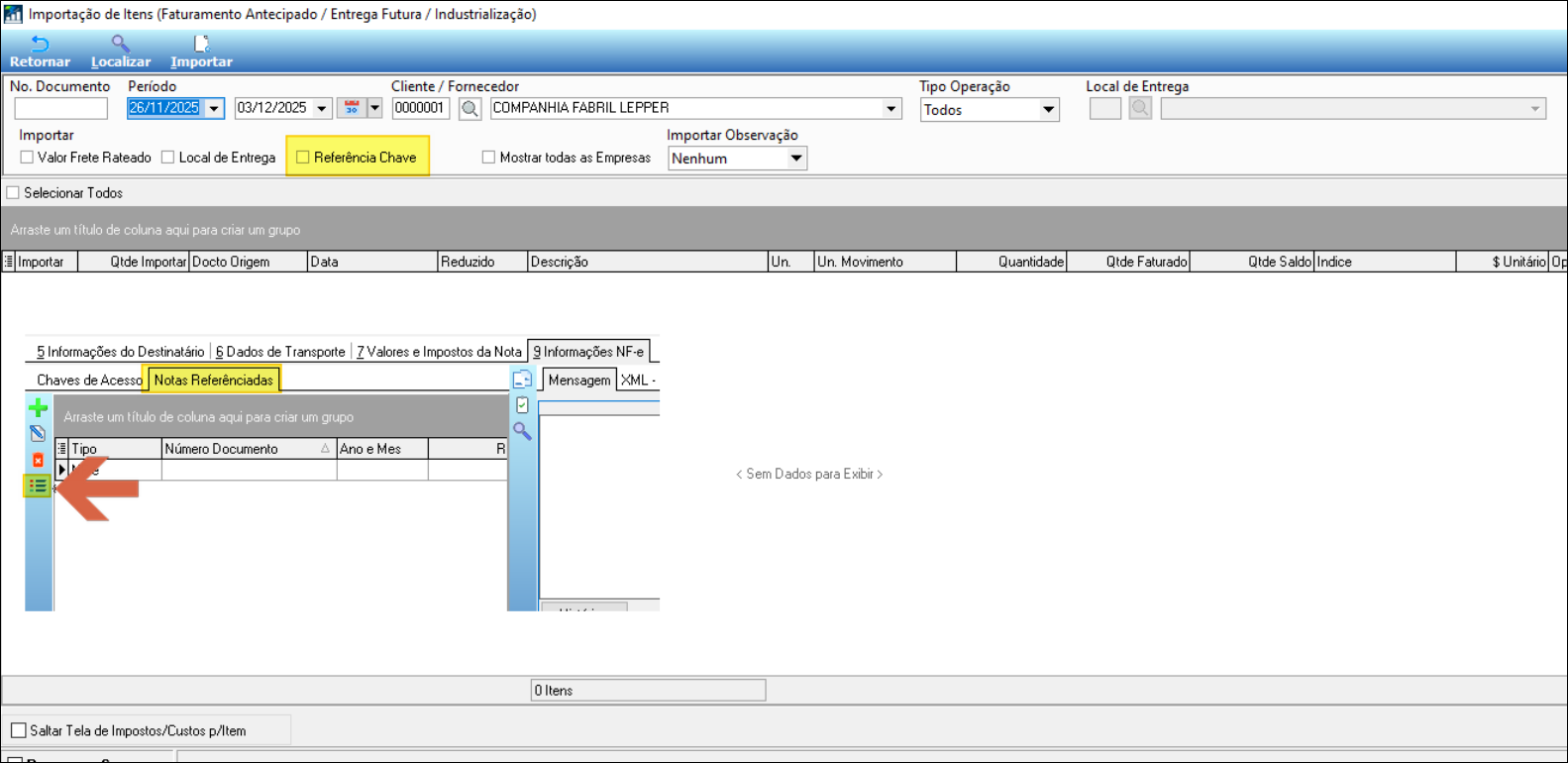Switch to Notas Referênciadas tab
Screen dimensions: 1568x763
(213, 380)
